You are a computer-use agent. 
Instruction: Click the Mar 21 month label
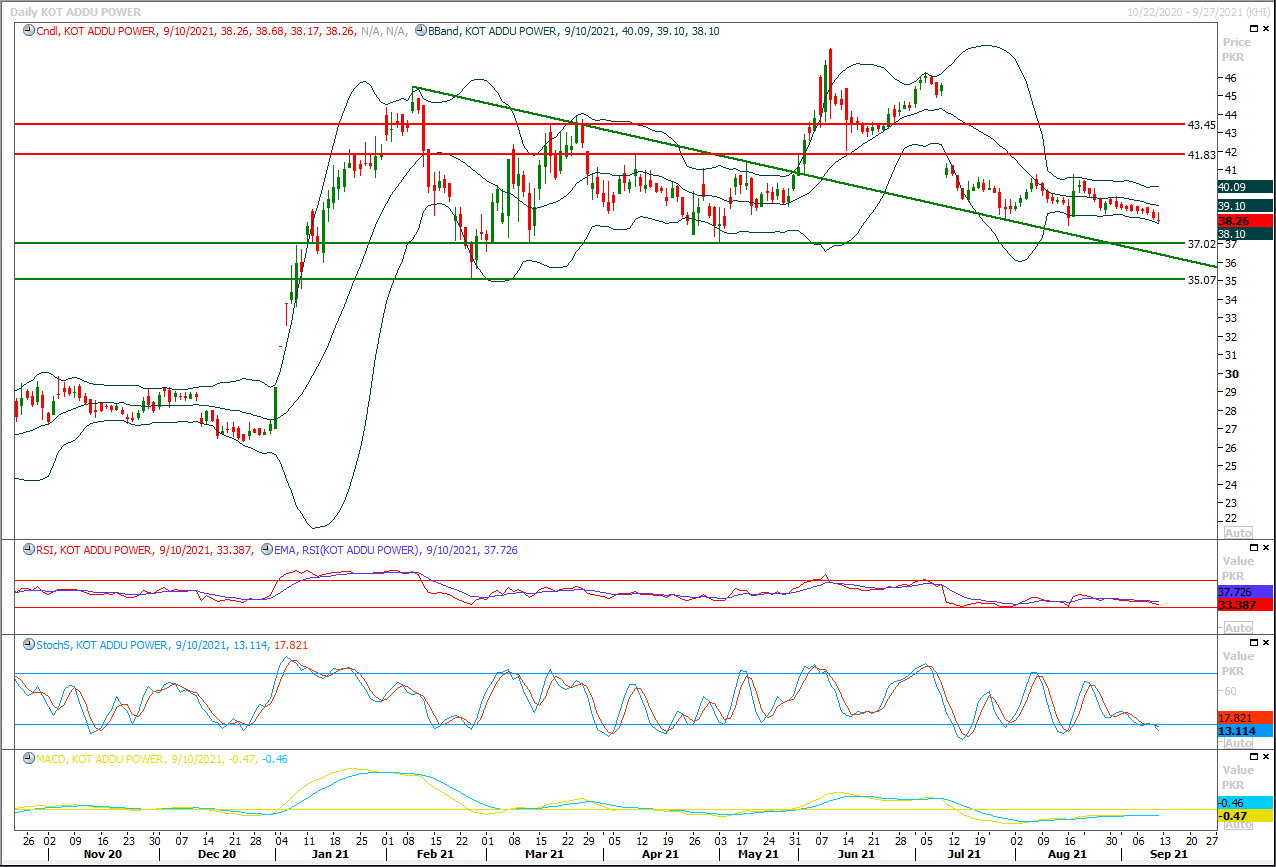point(543,855)
